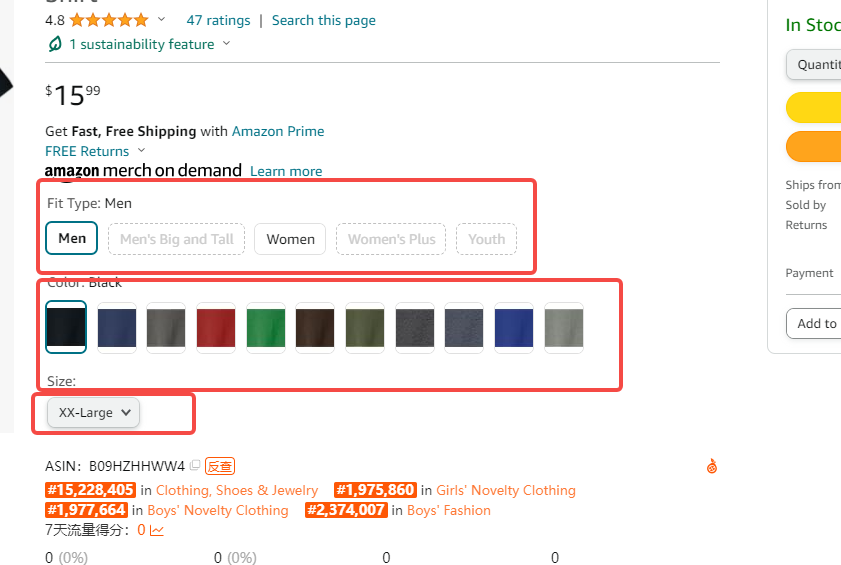
Task: Select the green color swatch
Action: click(x=265, y=328)
